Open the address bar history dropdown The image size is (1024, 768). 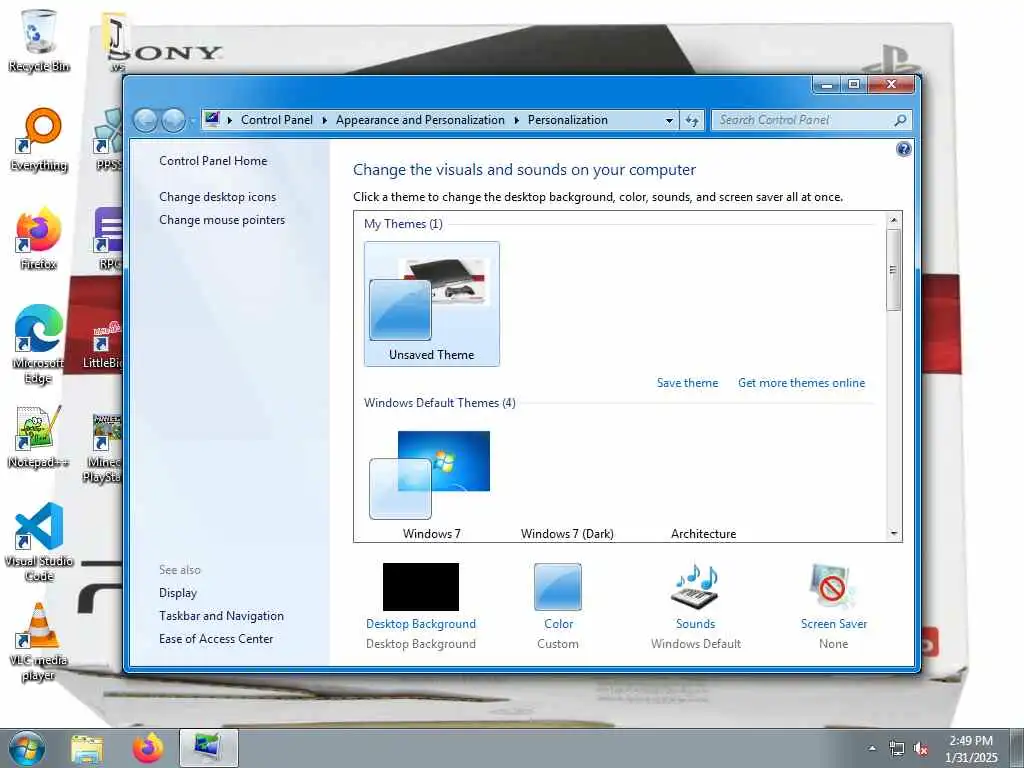pos(669,121)
